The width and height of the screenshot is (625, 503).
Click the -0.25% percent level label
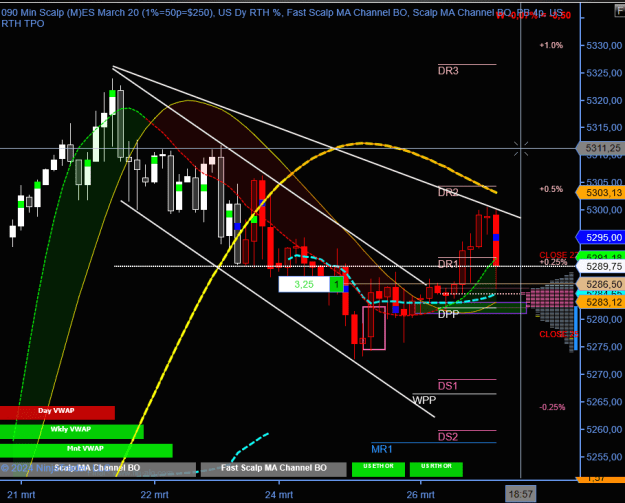tap(552, 407)
